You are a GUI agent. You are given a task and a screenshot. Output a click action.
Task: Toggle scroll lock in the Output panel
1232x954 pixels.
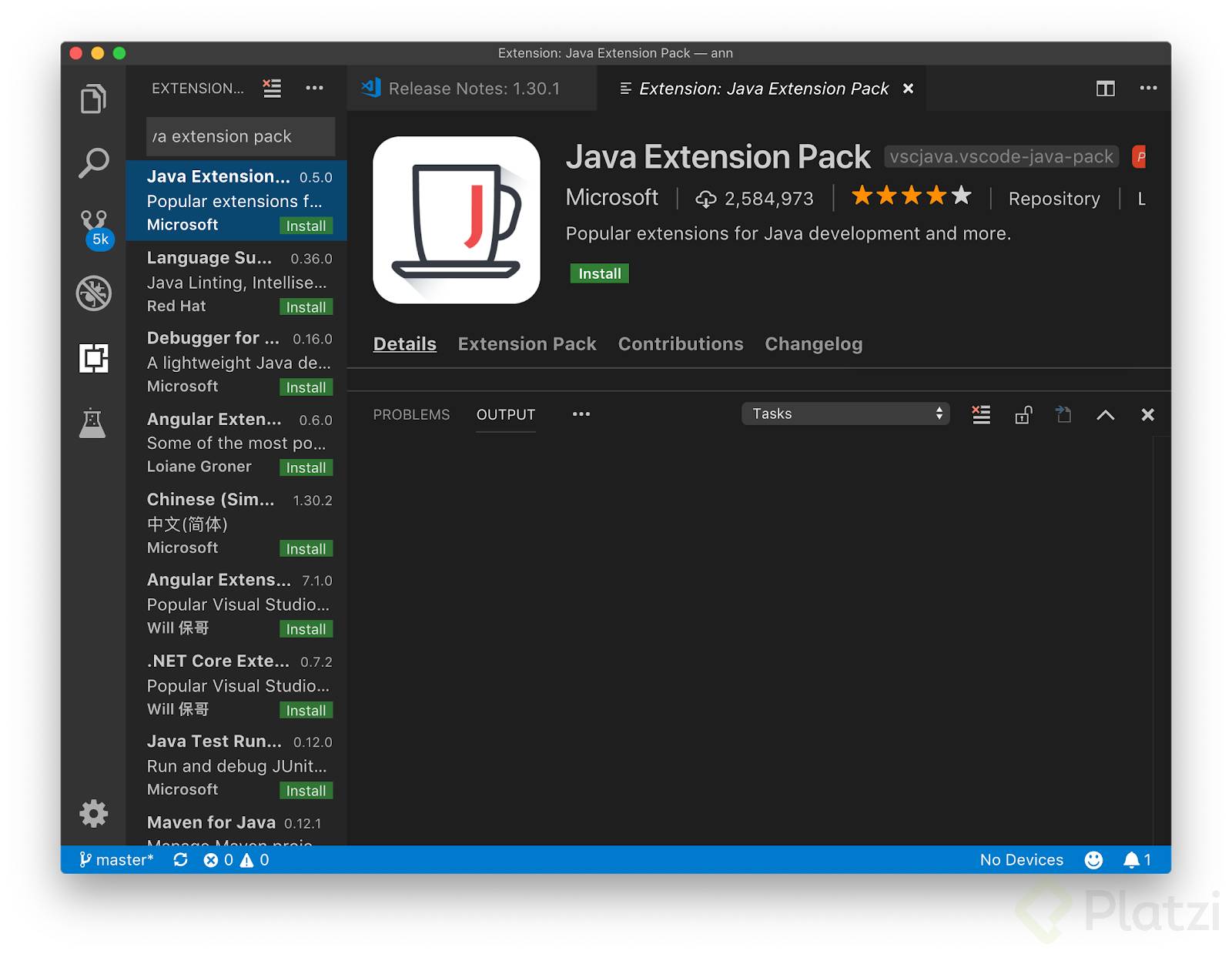click(x=1023, y=414)
